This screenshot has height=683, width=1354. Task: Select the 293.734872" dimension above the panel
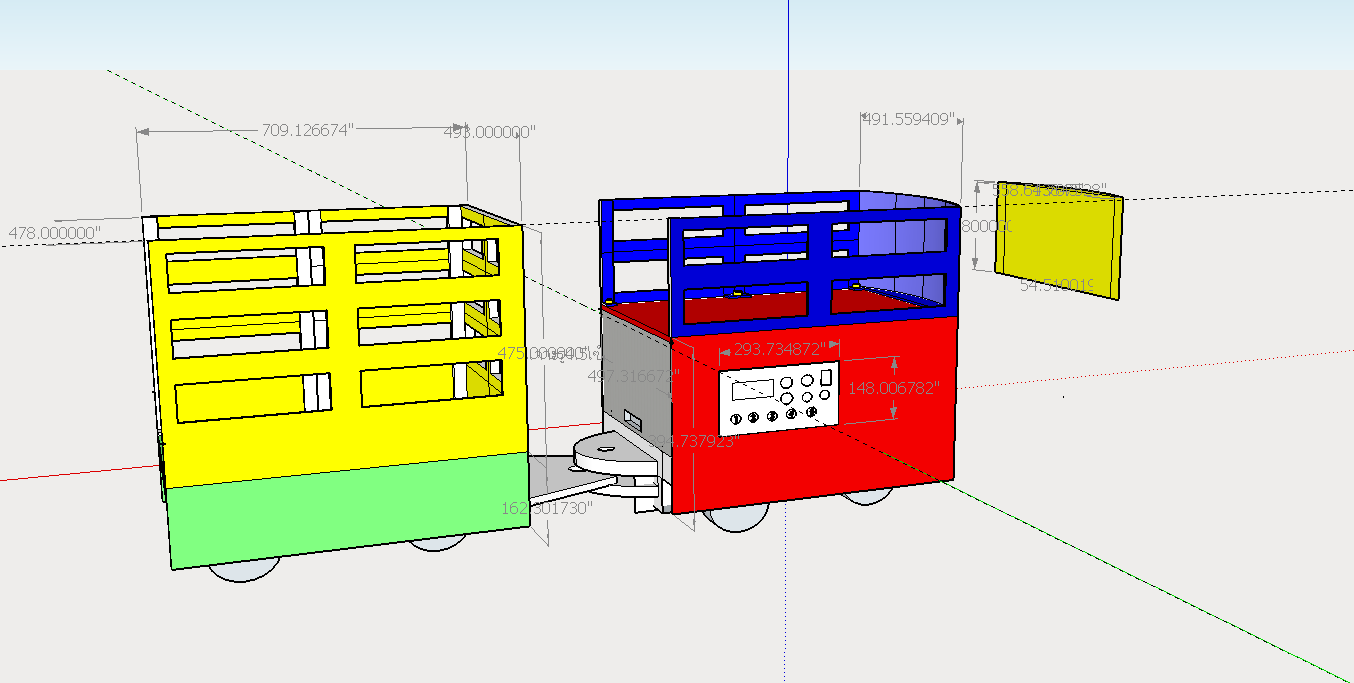tap(778, 349)
